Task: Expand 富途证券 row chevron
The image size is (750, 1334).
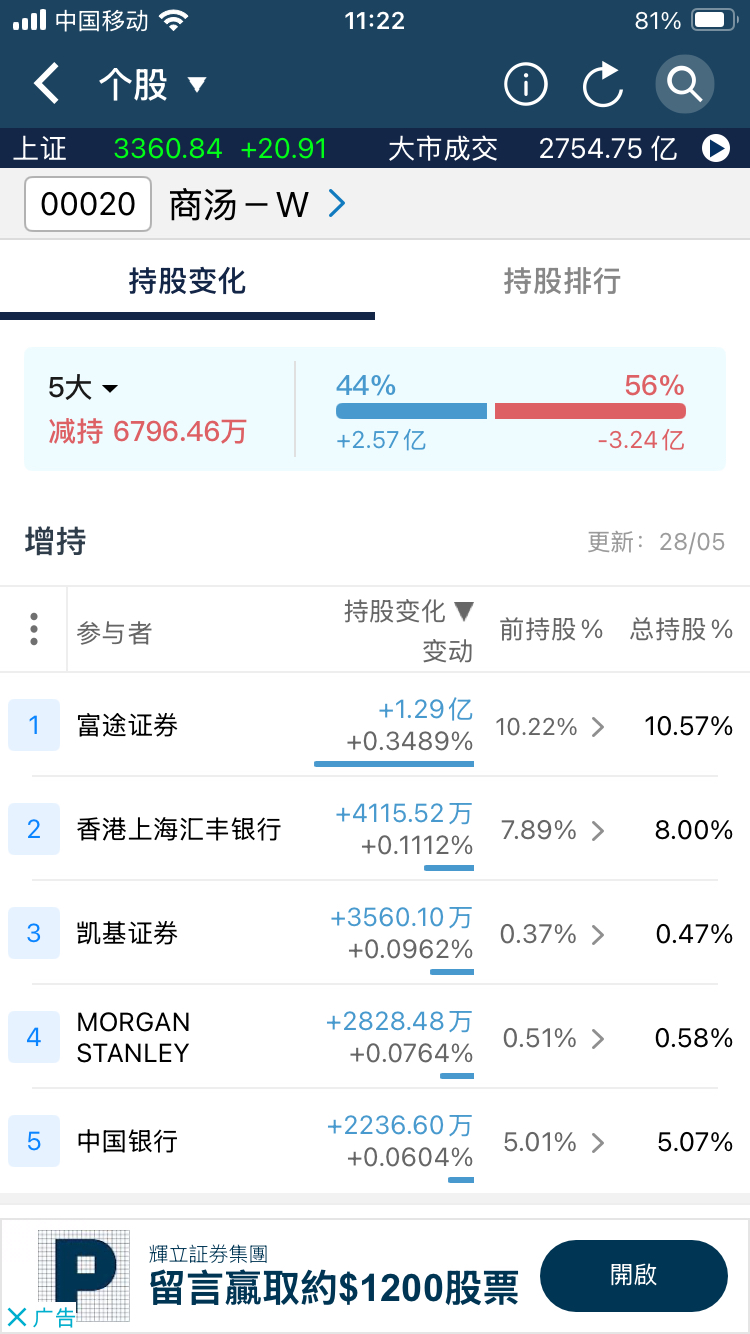Action: click(598, 727)
